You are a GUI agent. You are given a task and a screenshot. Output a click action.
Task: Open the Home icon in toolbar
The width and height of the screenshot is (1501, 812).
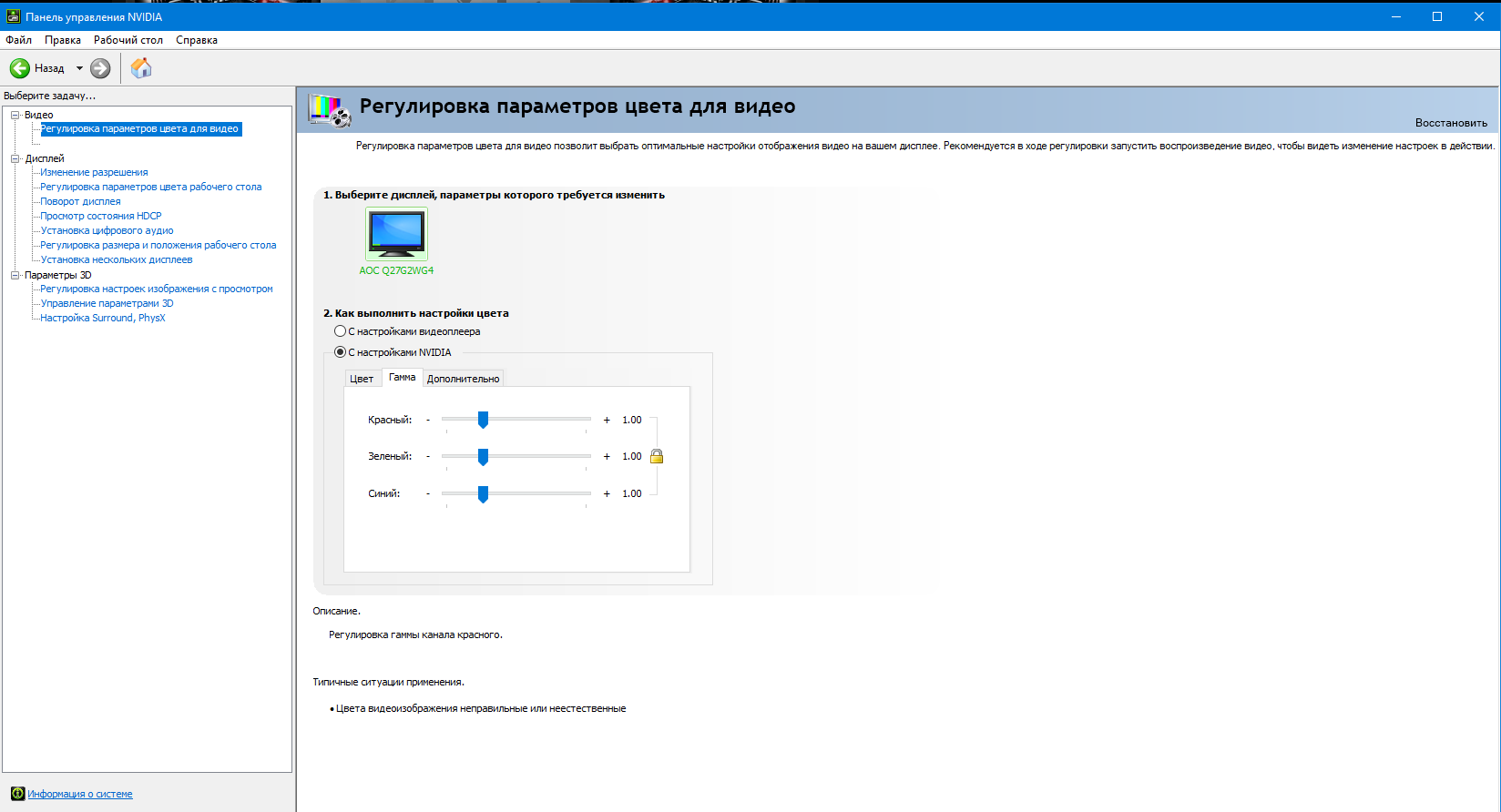(141, 68)
